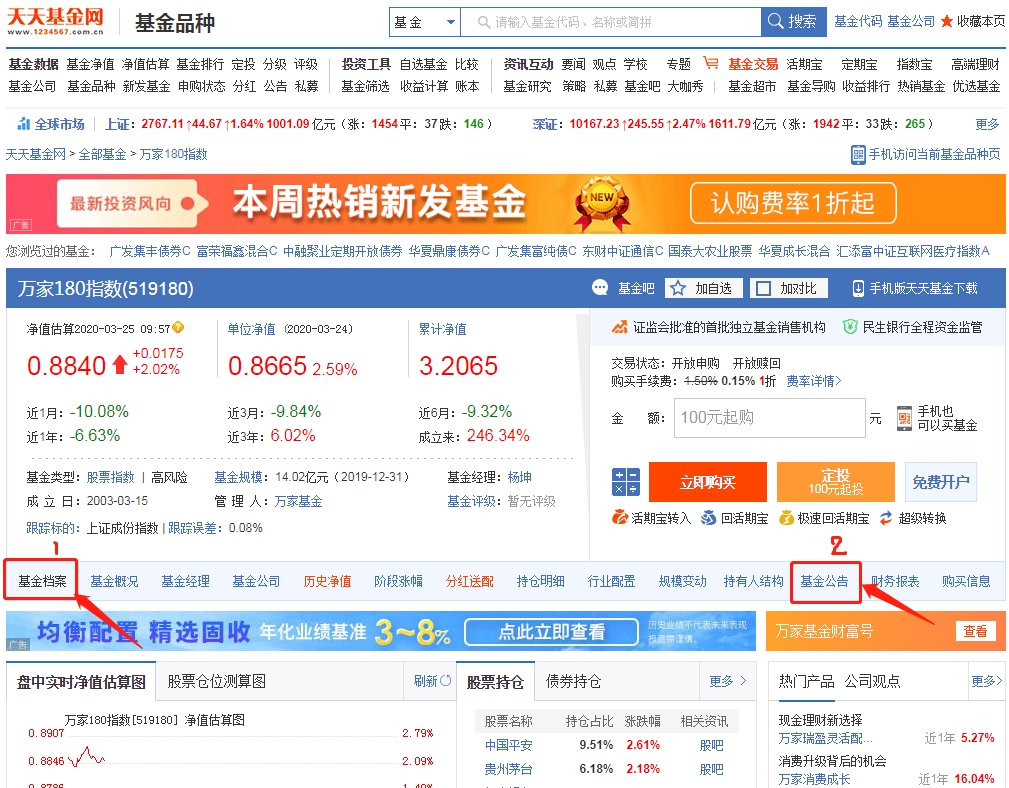Open fund manager 杨坤 link
1009x788 pixels.
pos(519,477)
